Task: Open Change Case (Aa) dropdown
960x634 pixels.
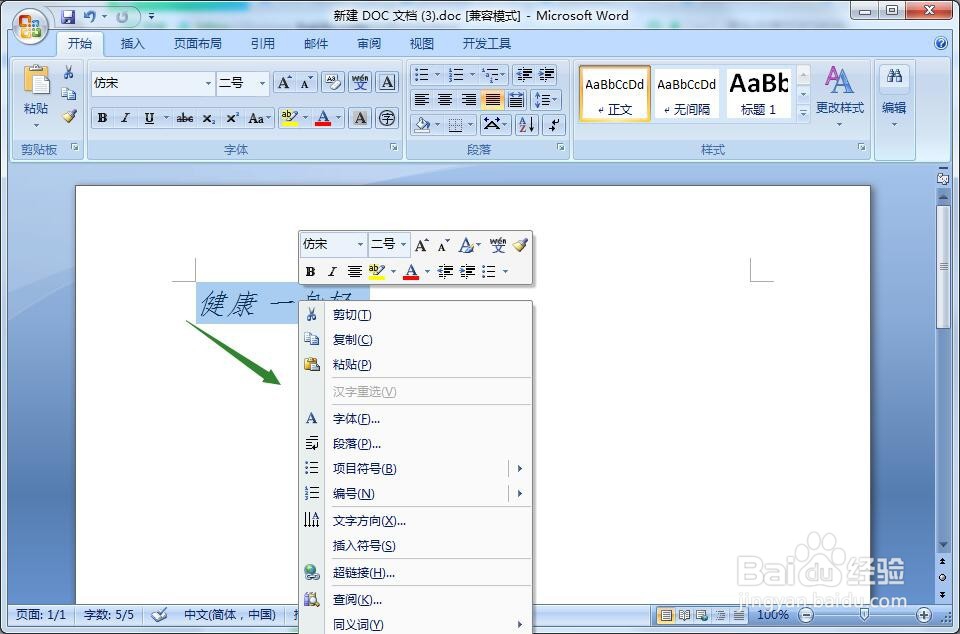Action: pos(259,118)
